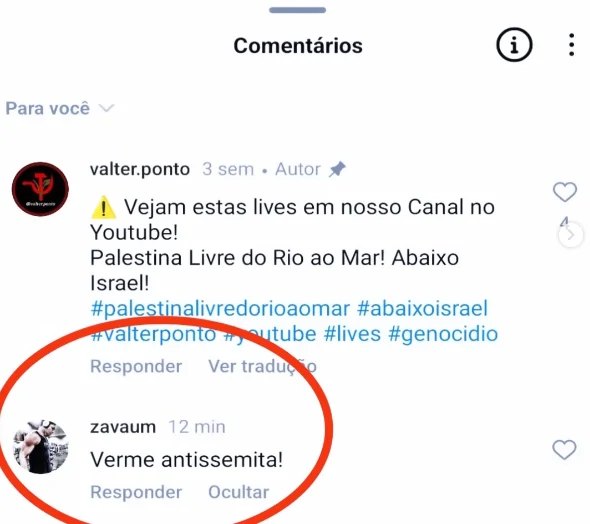The width and height of the screenshot is (590, 524).
Task: Open hashtag #palestinalivredorioaomar
Action: 220,309
